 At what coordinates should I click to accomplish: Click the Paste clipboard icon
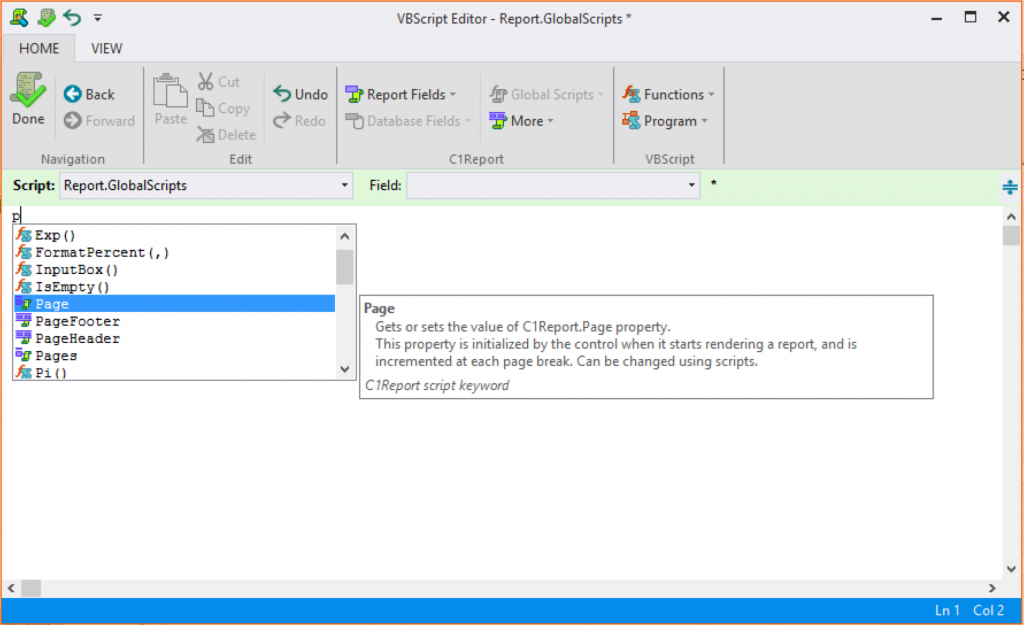(x=170, y=91)
